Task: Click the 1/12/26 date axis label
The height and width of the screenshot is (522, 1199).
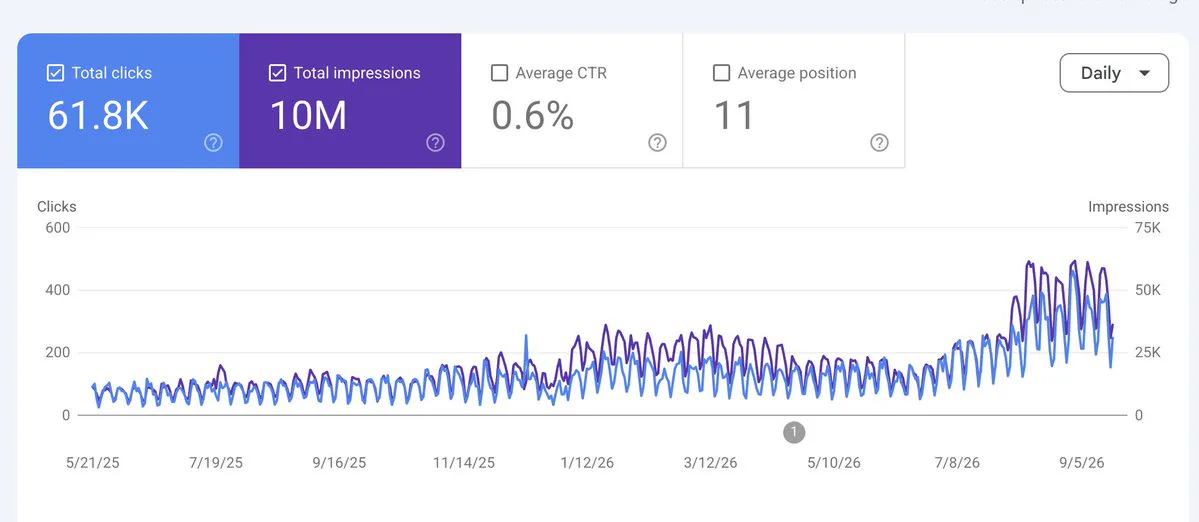Action: tap(587, 463)
